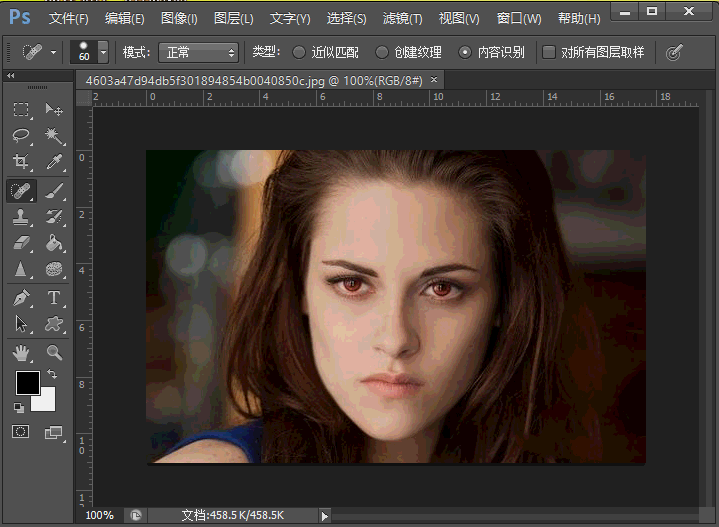Open the brush size 60 picker dropdown
Viewport: 719px width, 527px height.
(x=104, y=52)
